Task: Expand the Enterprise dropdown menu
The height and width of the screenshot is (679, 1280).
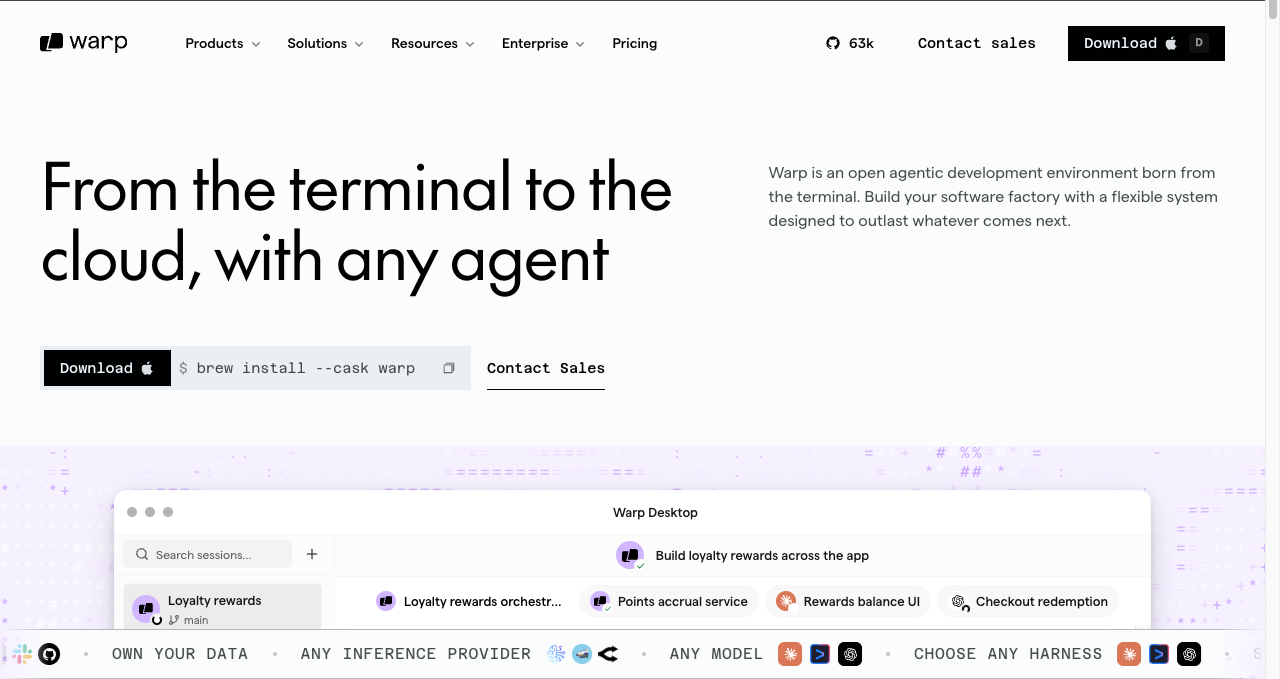Action: click(544, 43)
